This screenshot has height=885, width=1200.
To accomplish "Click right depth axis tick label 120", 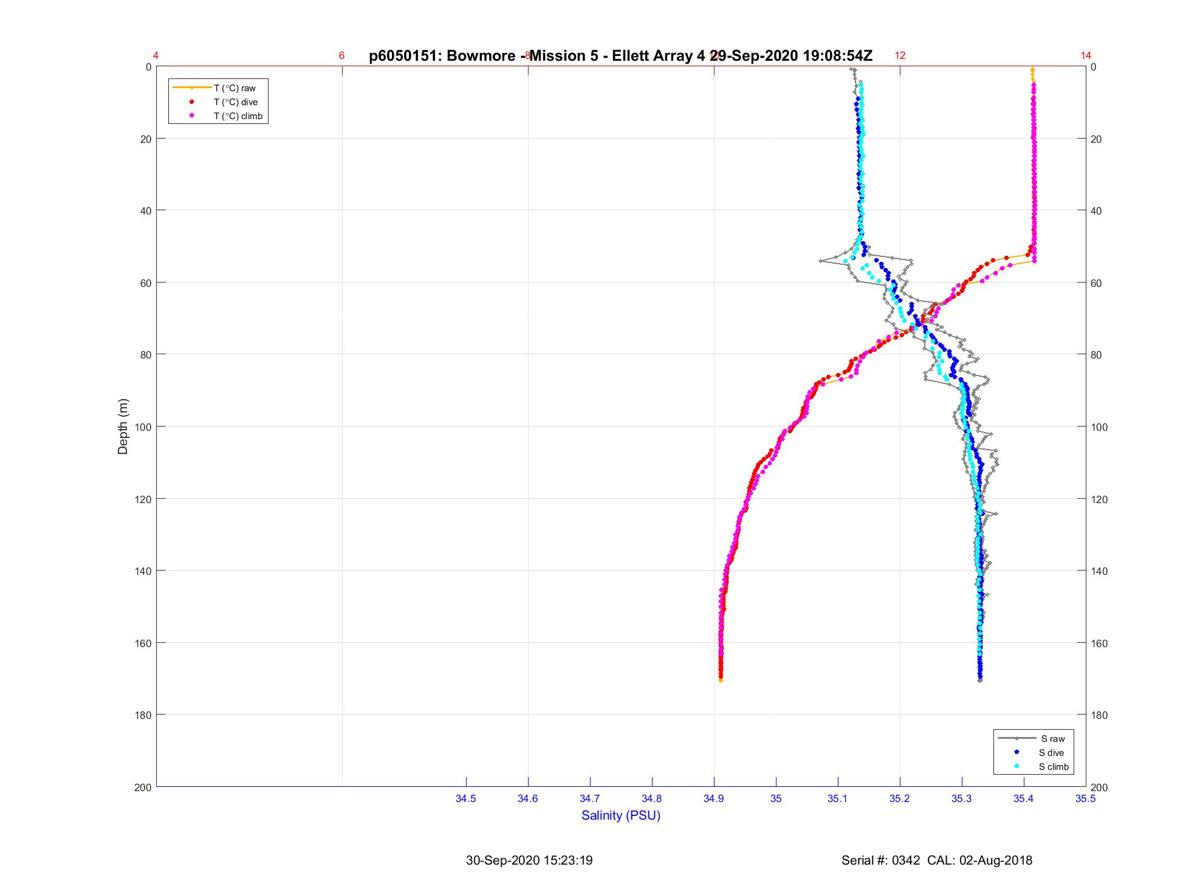I will (x=1101, y=499).
